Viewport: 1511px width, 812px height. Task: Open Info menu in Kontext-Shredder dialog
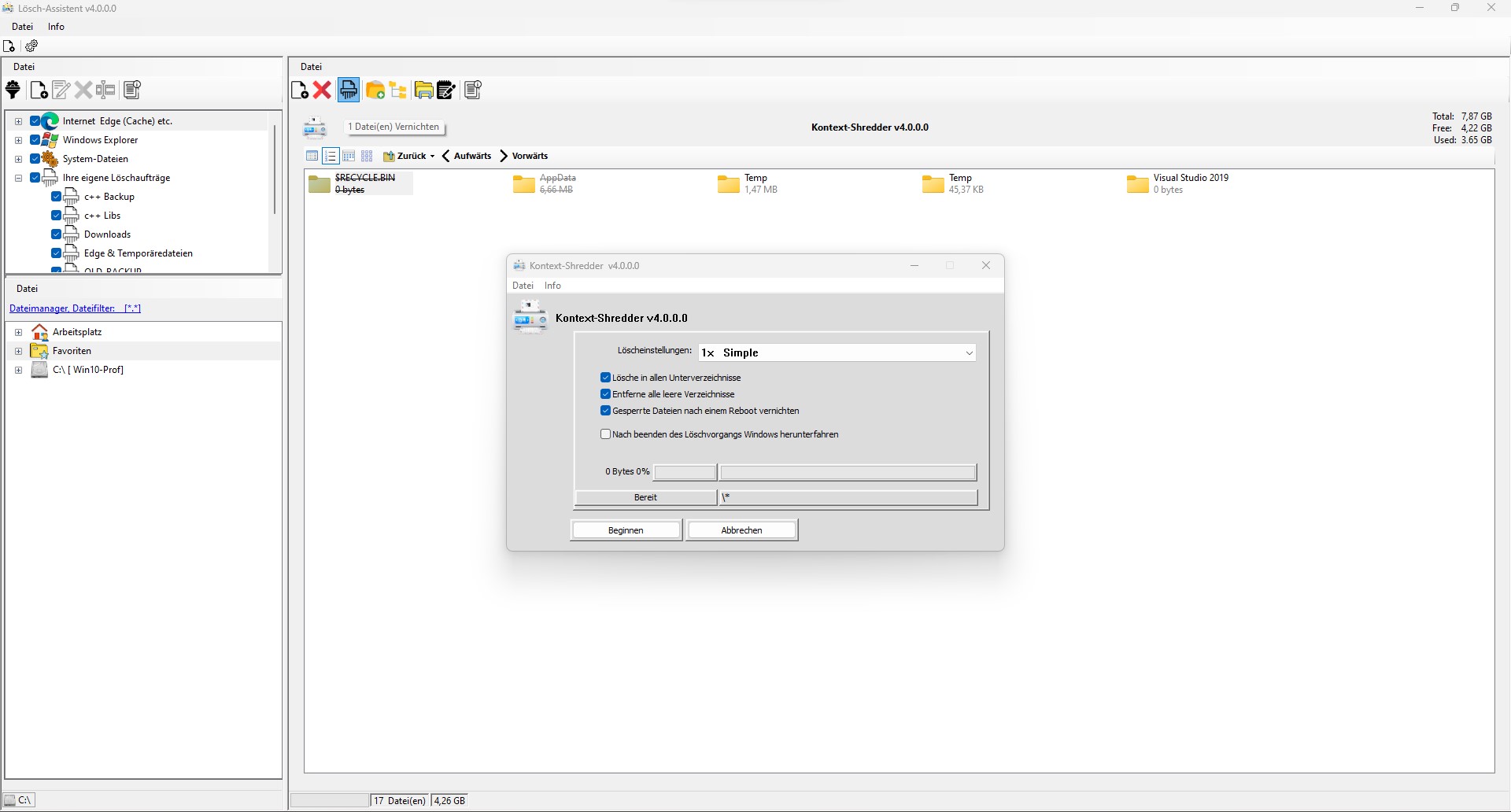point(552,286)
